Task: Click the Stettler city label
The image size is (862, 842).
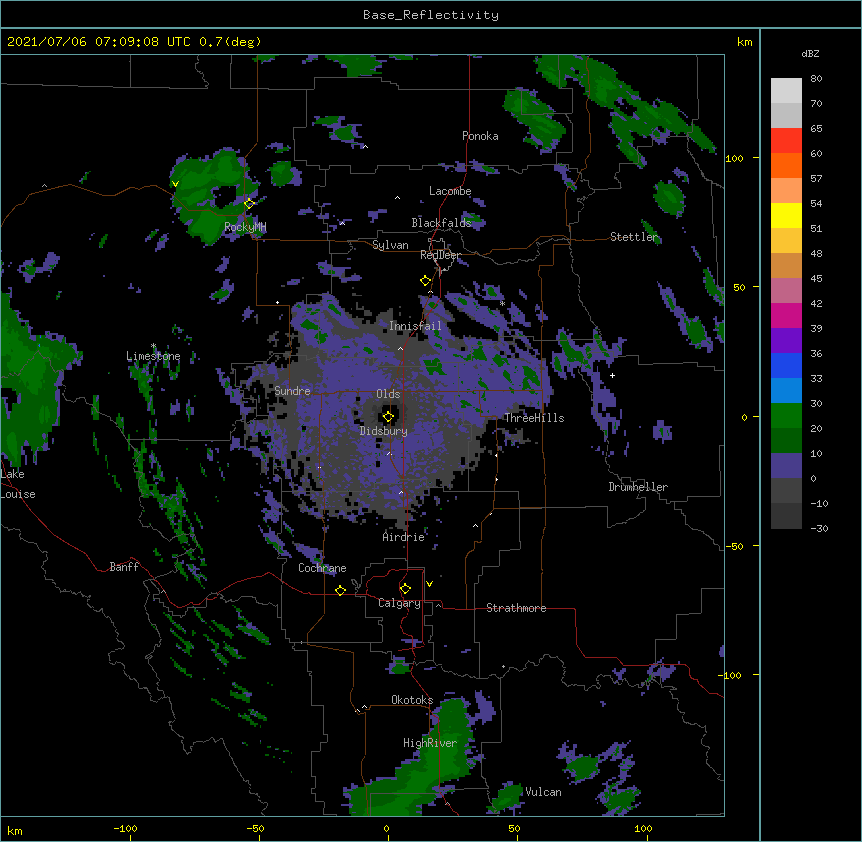Action: pyautogui.click(x=634, y=237)
